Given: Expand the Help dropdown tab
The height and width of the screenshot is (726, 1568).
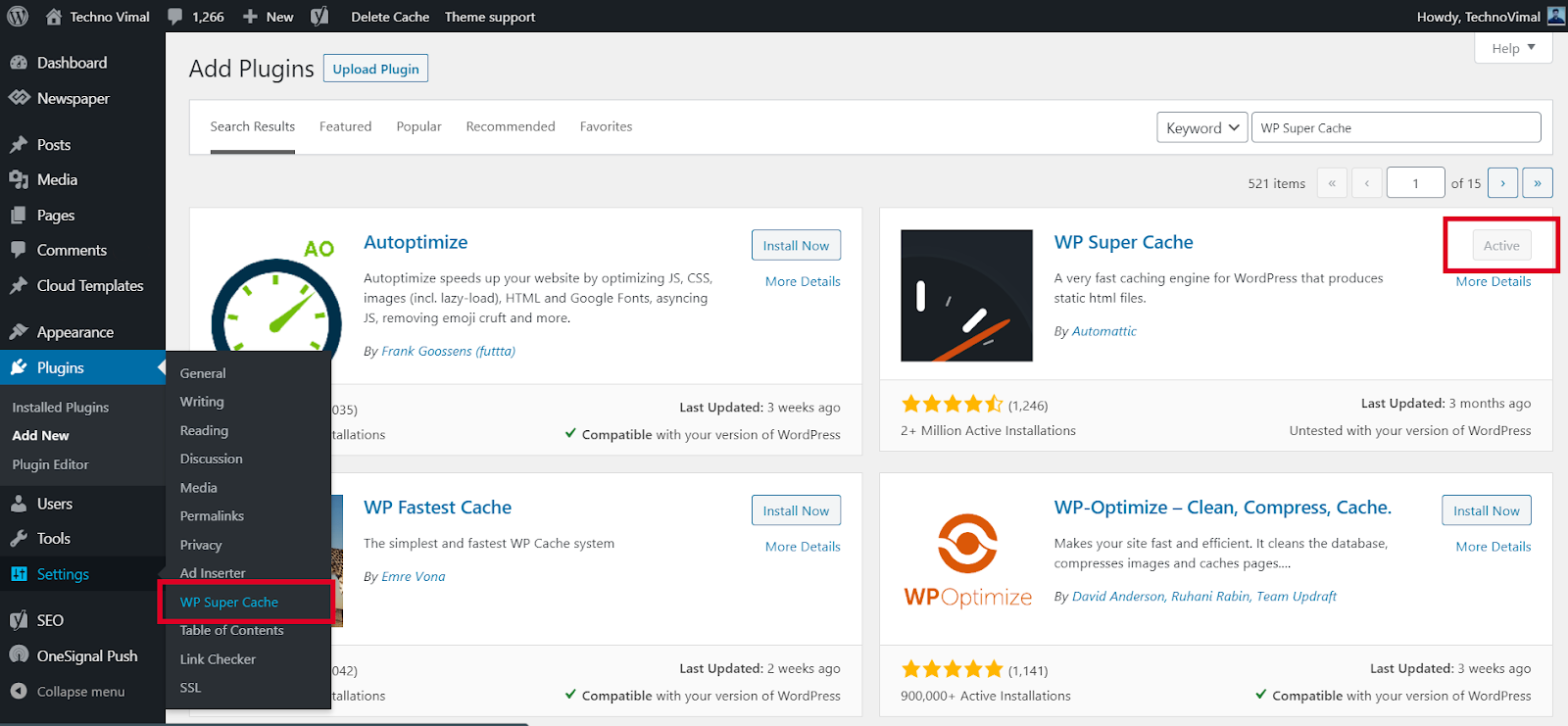Looking at the screenshot, I should point(1513,48).
